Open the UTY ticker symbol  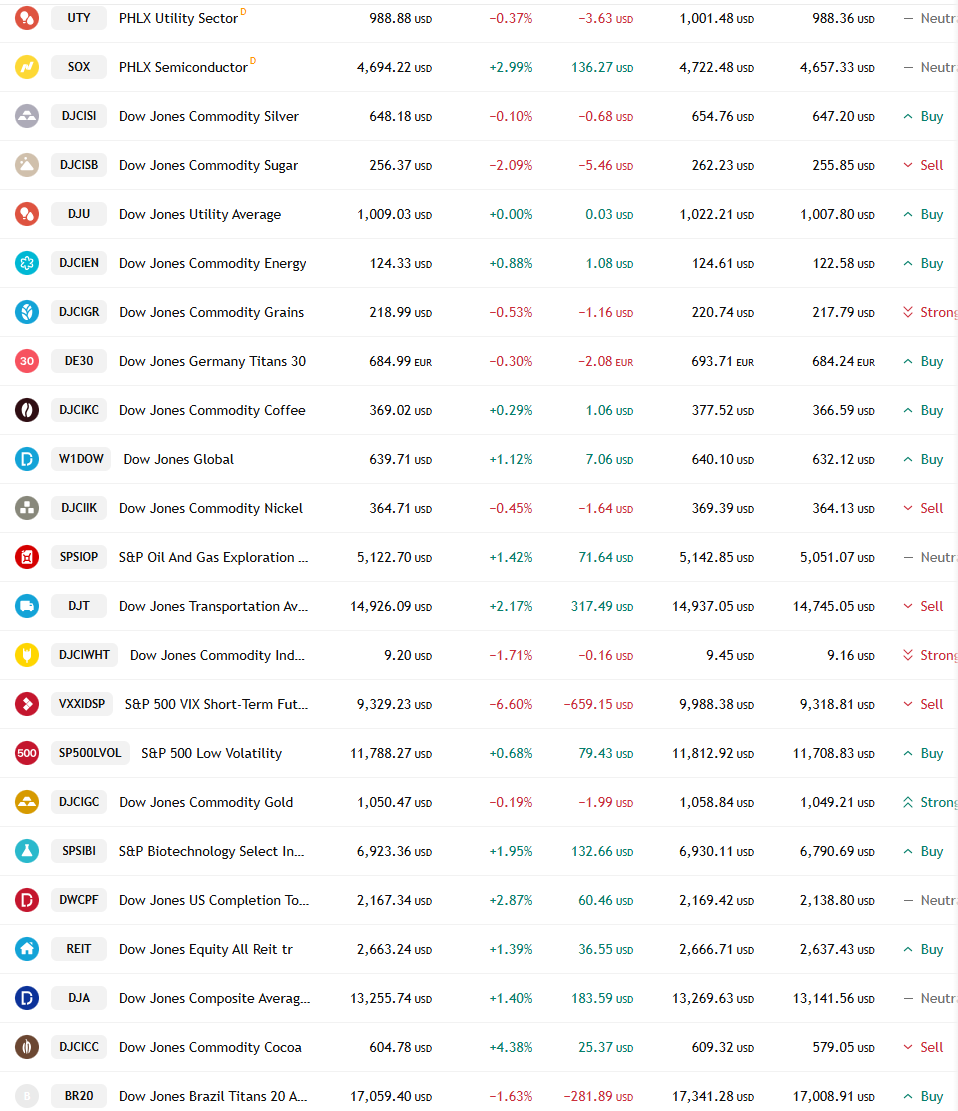(x=79, y=18)
